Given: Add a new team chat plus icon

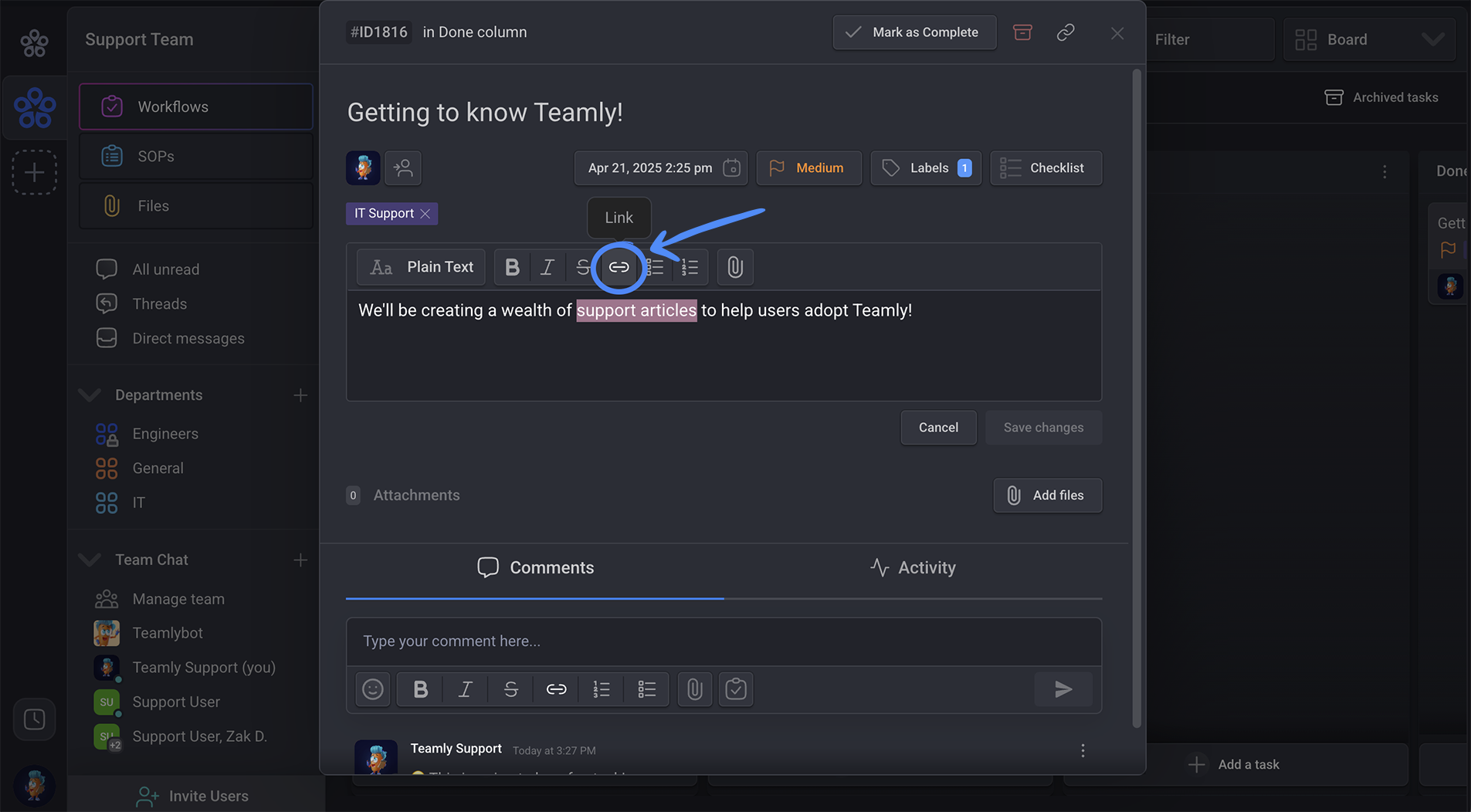Looking at the screenshot, I should 300,560.
